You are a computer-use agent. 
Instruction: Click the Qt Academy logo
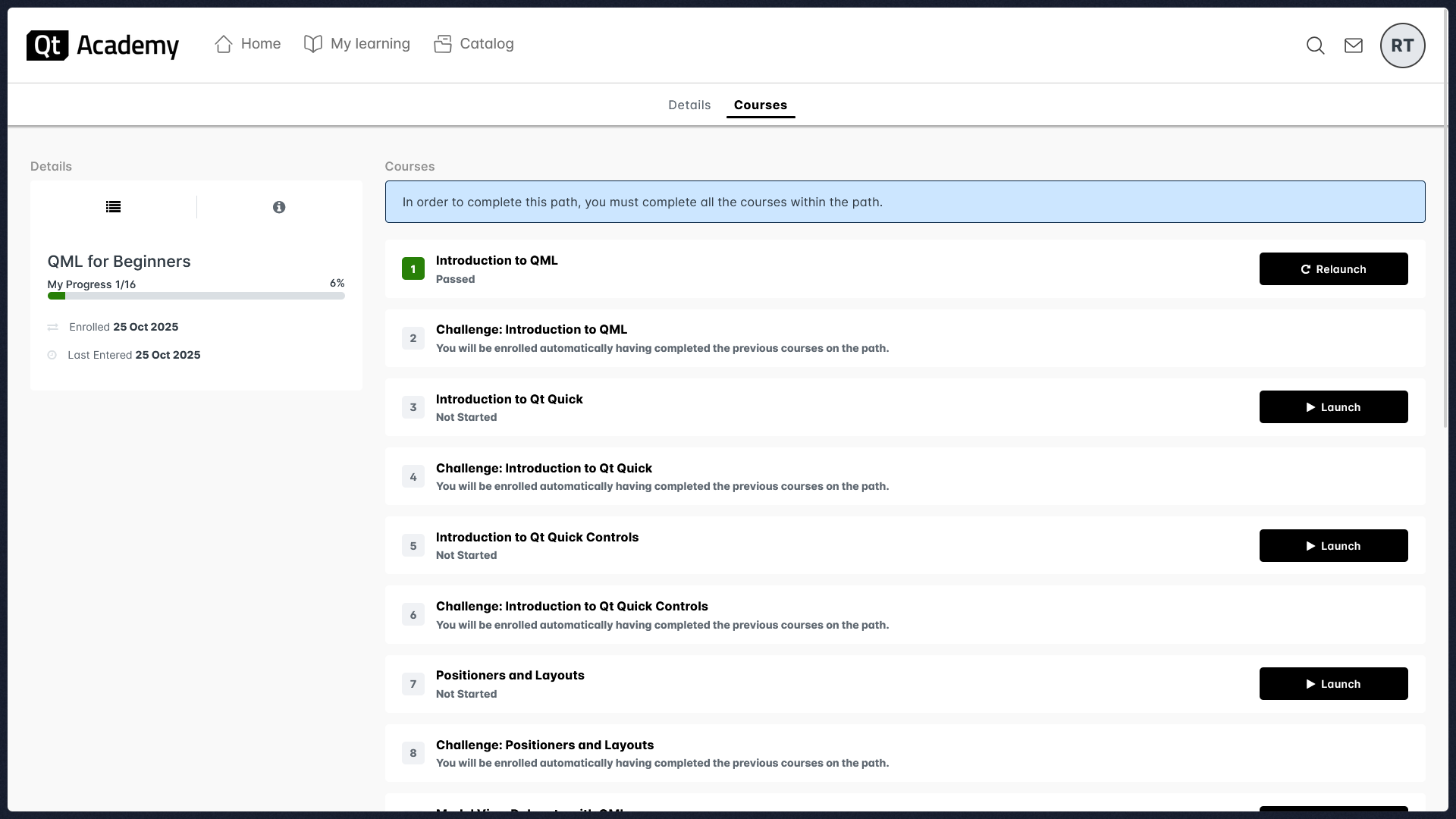(102, 45)
